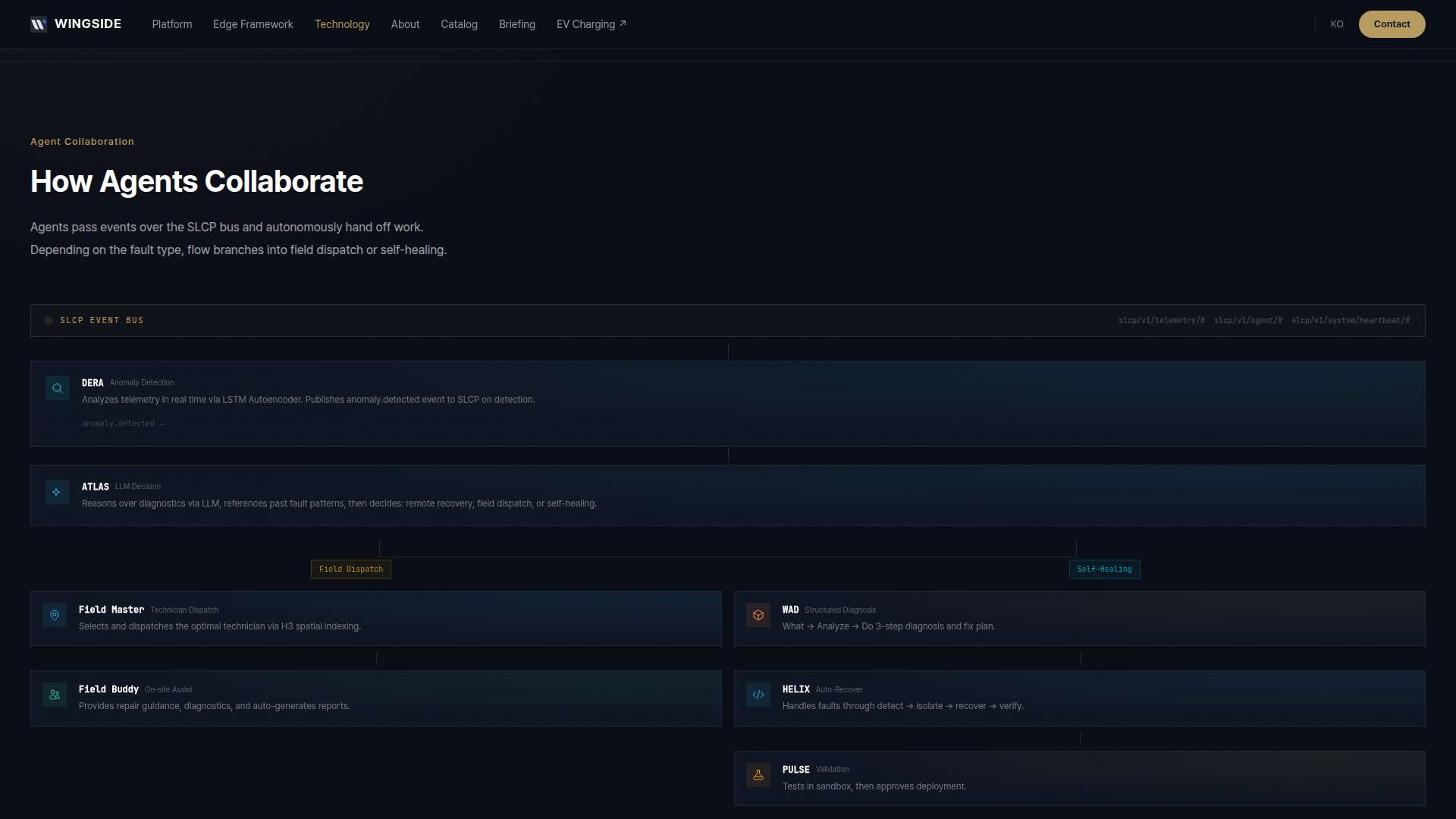Click the Anomaly Detection subtitle
This screenshot has height=819, width=1456.
click(142, 383)
